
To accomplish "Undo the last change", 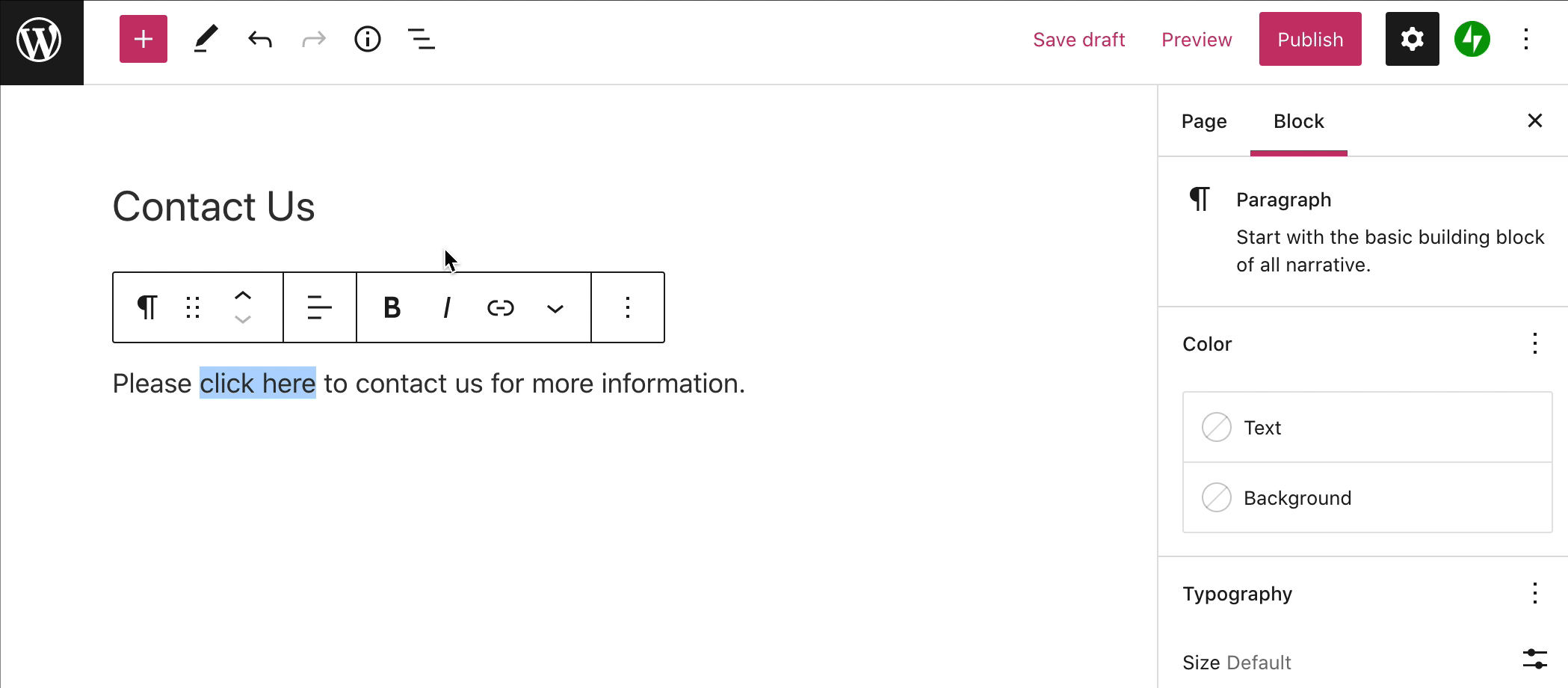I will [260, 39].
